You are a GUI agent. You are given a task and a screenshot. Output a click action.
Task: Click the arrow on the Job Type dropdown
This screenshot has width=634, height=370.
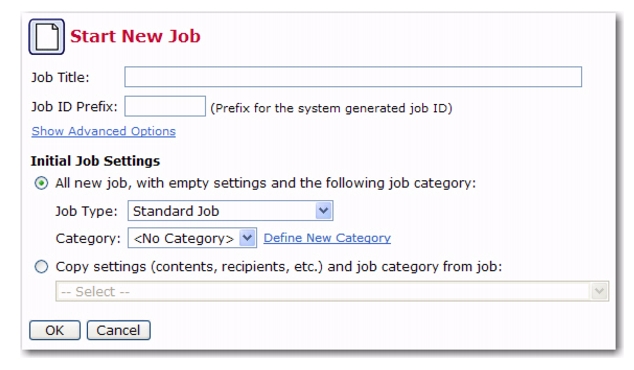[323, 211]
